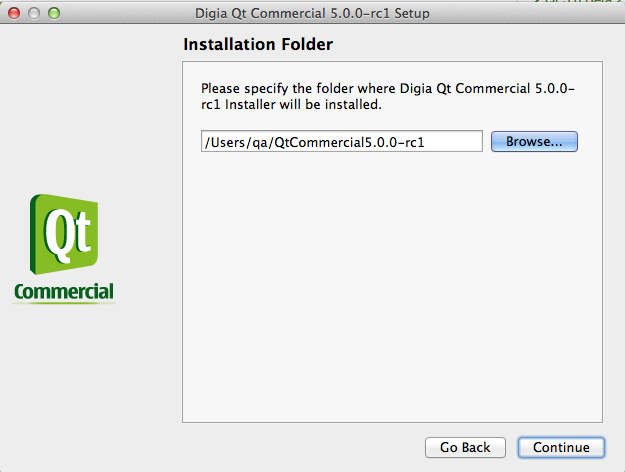The width and height of the screenshot is (625, 472).
Task: Click the installation folder path field
Action: point(342,141)
